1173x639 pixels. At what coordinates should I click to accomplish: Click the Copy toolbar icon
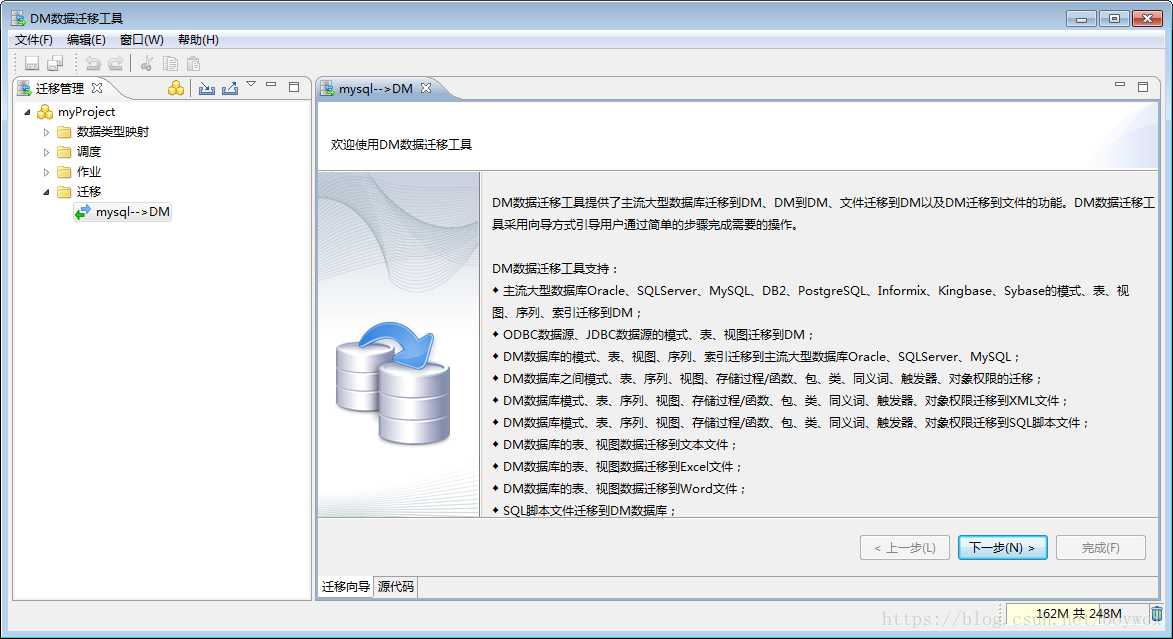pyautogui.click(x=171, y=64)
